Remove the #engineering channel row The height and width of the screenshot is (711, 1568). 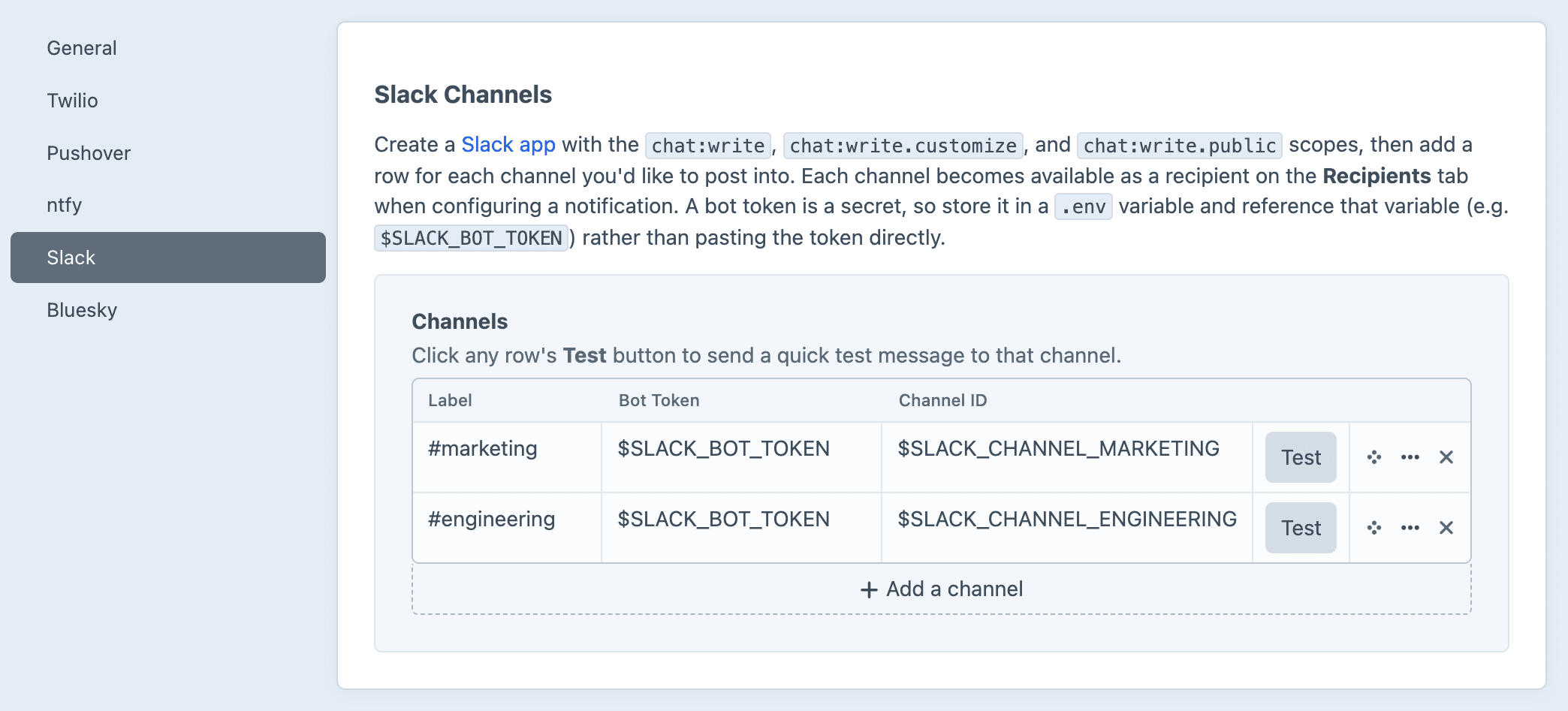(1446, 528)
